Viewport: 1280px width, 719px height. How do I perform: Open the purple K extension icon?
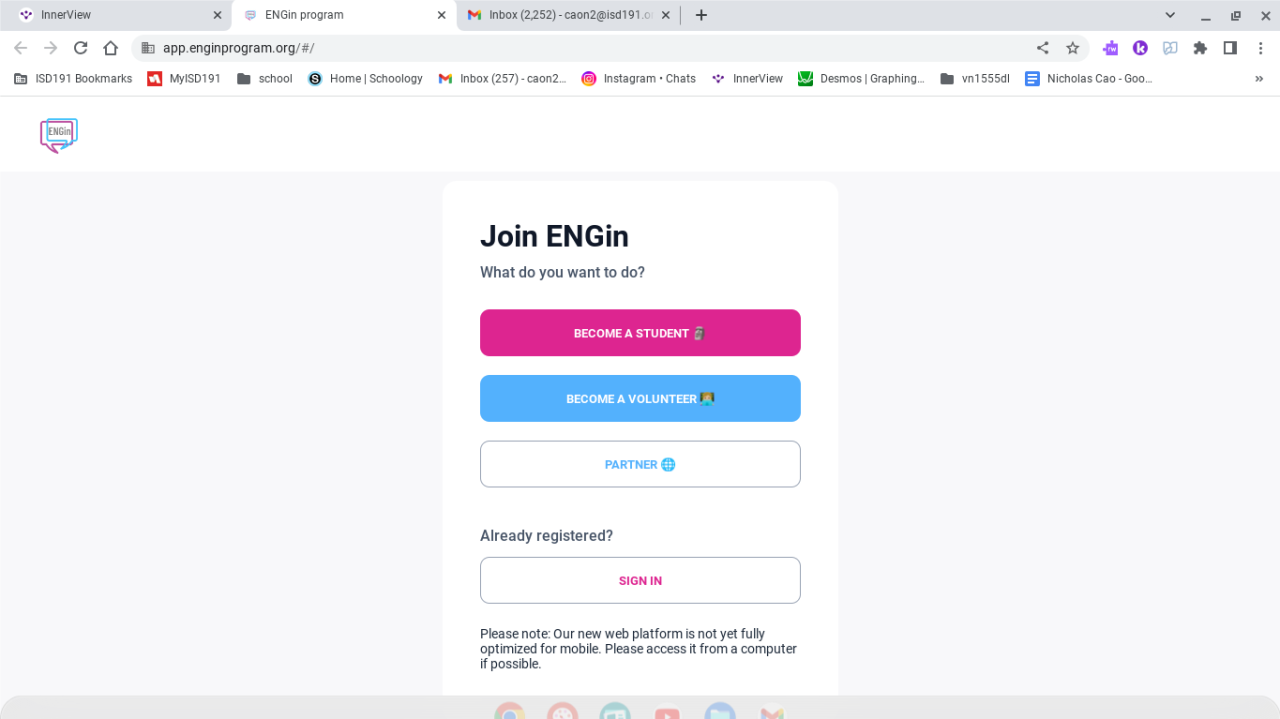1140,48
